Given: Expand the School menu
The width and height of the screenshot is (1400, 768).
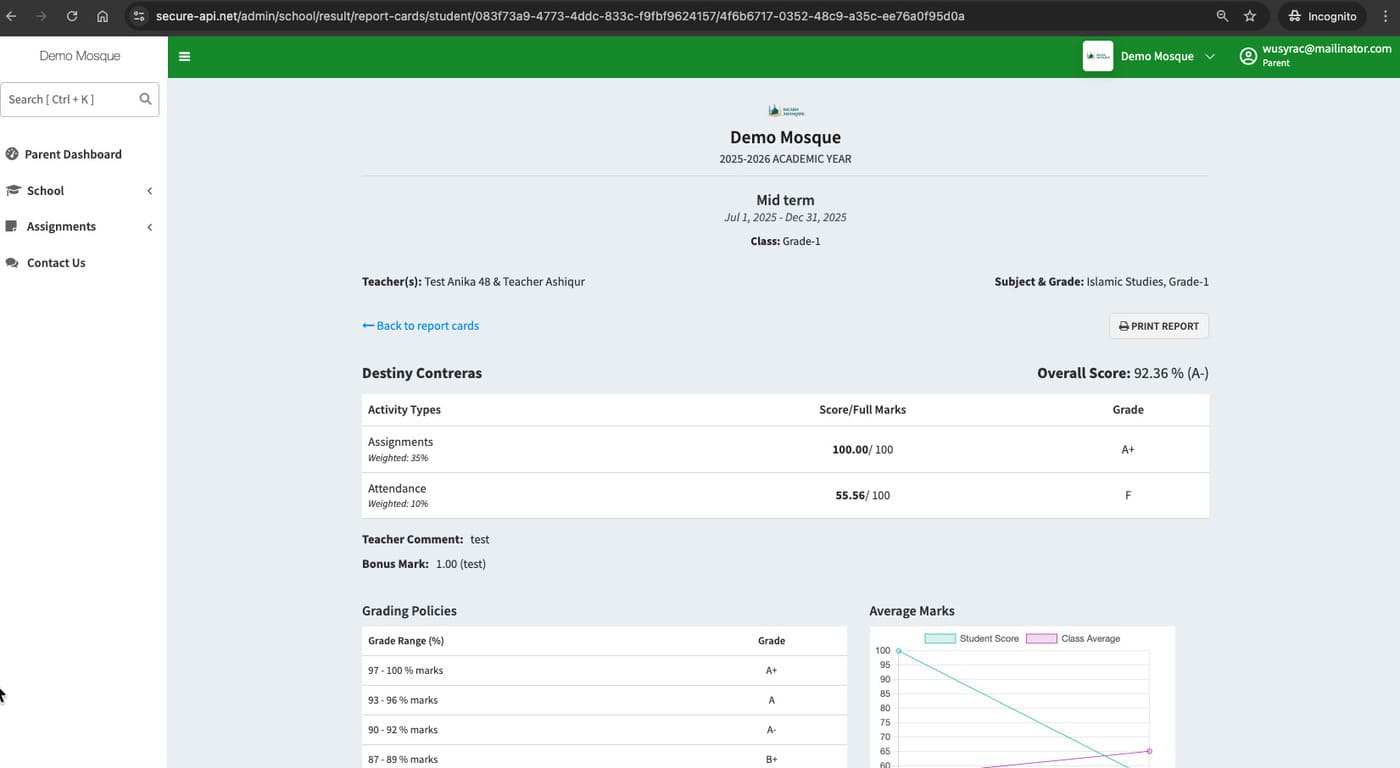Looking at the screenshot, I should tap(80, 191).
